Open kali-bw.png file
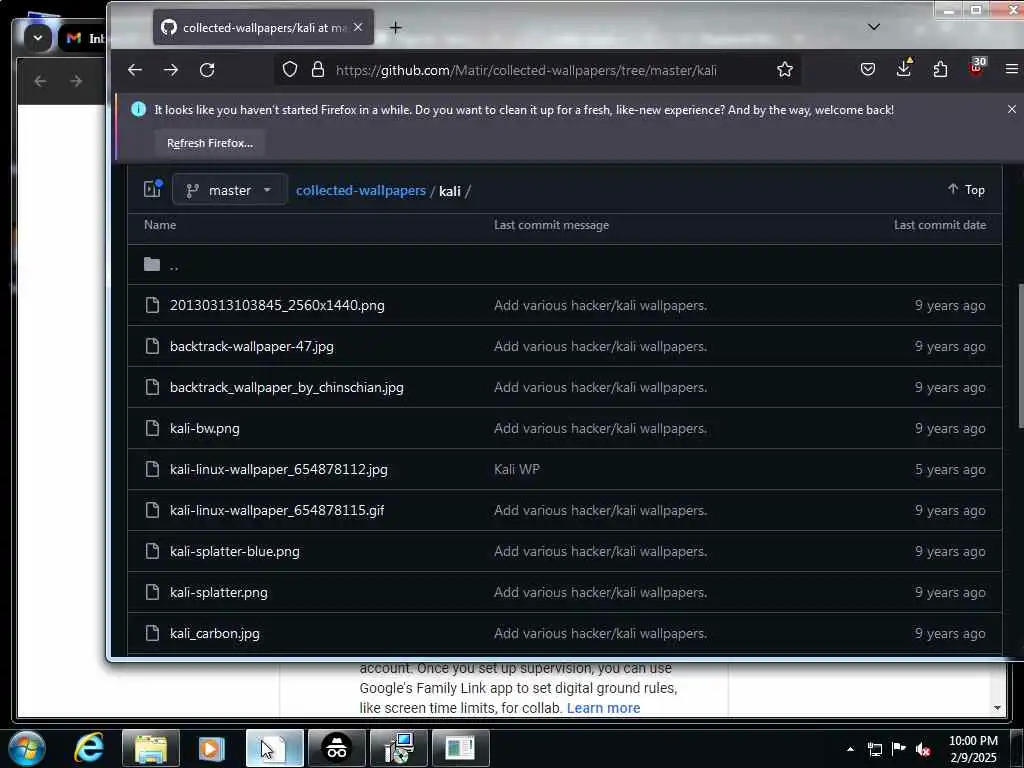1024x768 pixels. tap(204, 429)
